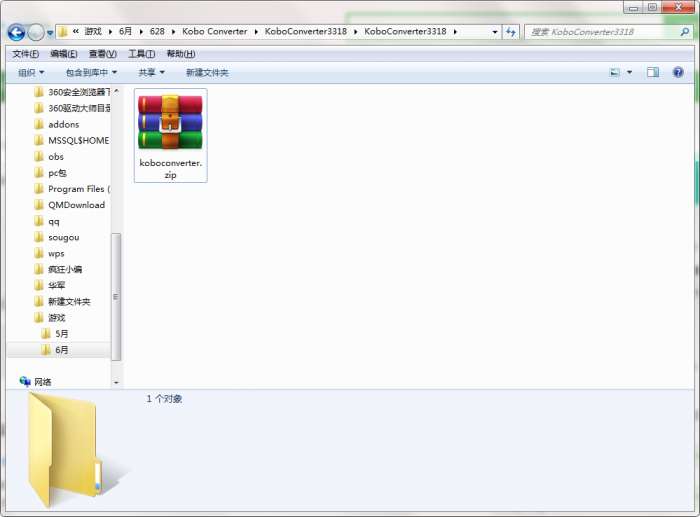Open the recent pages dropdown arrow
Image resolution: width=700 pixels, height=517 pixels.
(50, 33)
